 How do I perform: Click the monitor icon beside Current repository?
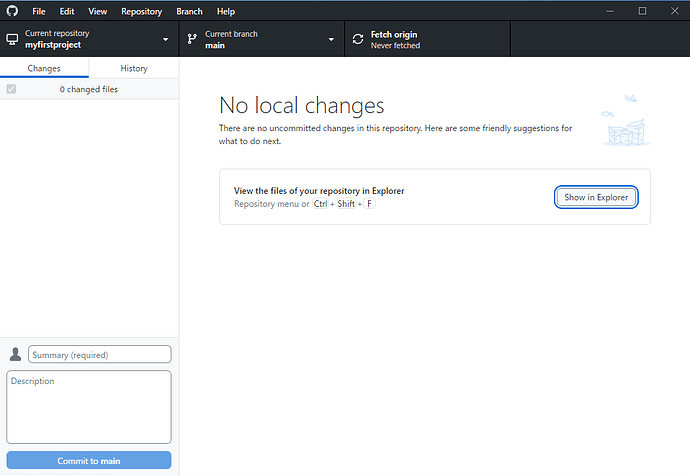click(12, 40)
